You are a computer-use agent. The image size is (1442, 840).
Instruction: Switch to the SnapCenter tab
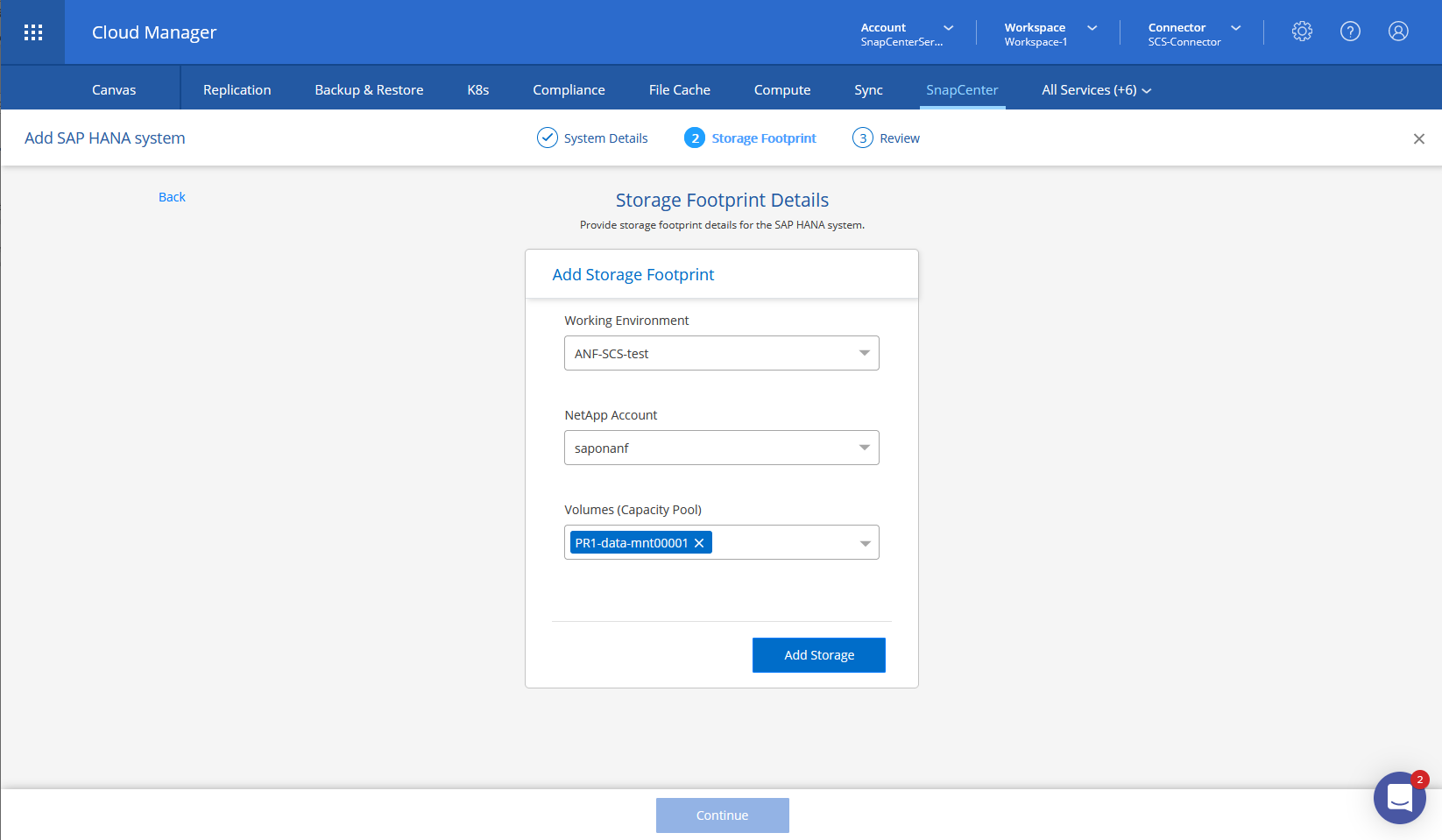(962, 90)
